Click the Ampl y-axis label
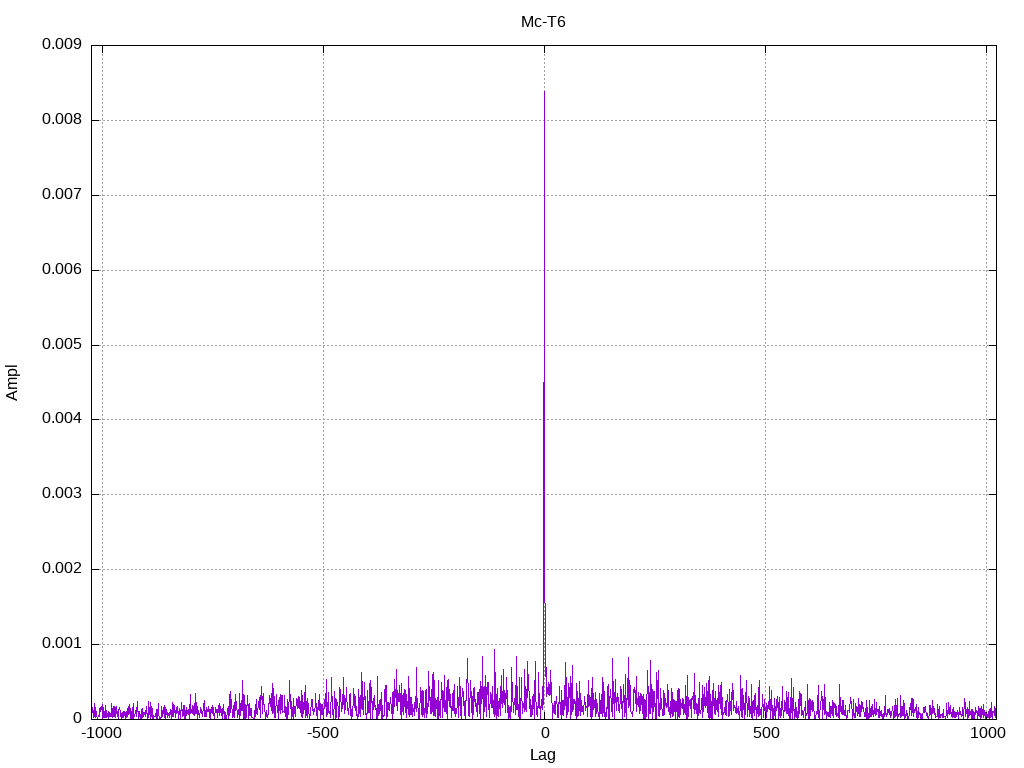This screenshot has width=1024, height=768. (x=12, y=382)
